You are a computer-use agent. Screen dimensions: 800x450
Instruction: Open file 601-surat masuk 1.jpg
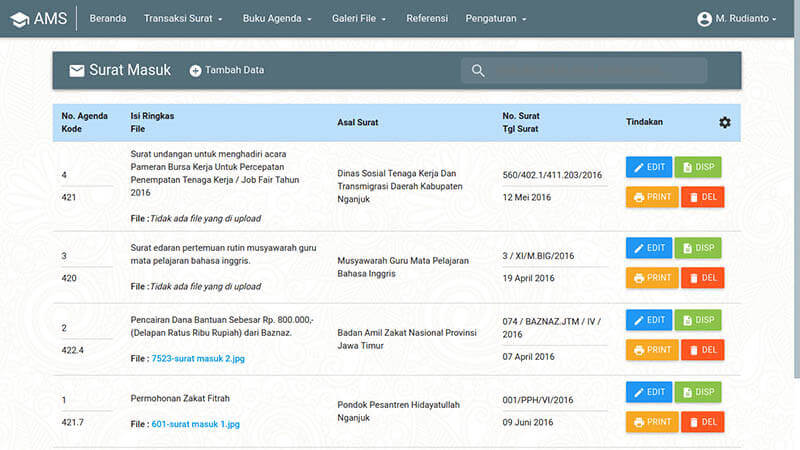[x=195, y=424]
